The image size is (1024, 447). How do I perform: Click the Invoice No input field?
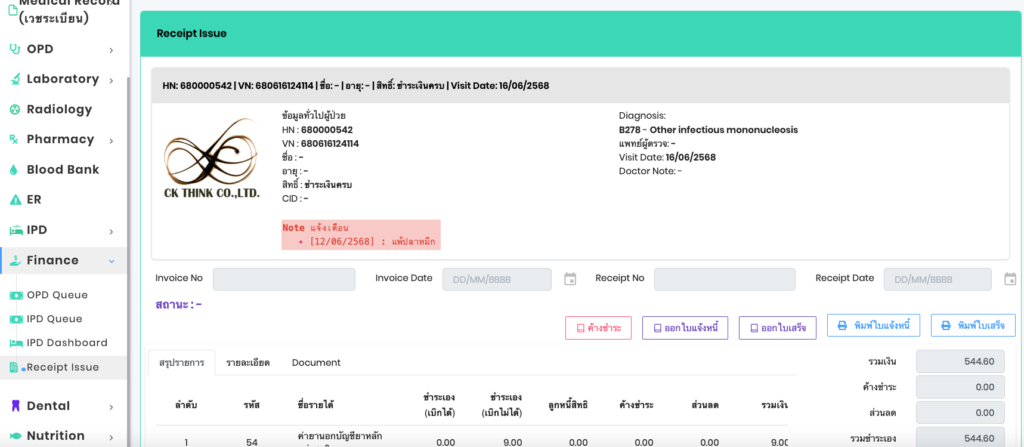pos(284,279)
